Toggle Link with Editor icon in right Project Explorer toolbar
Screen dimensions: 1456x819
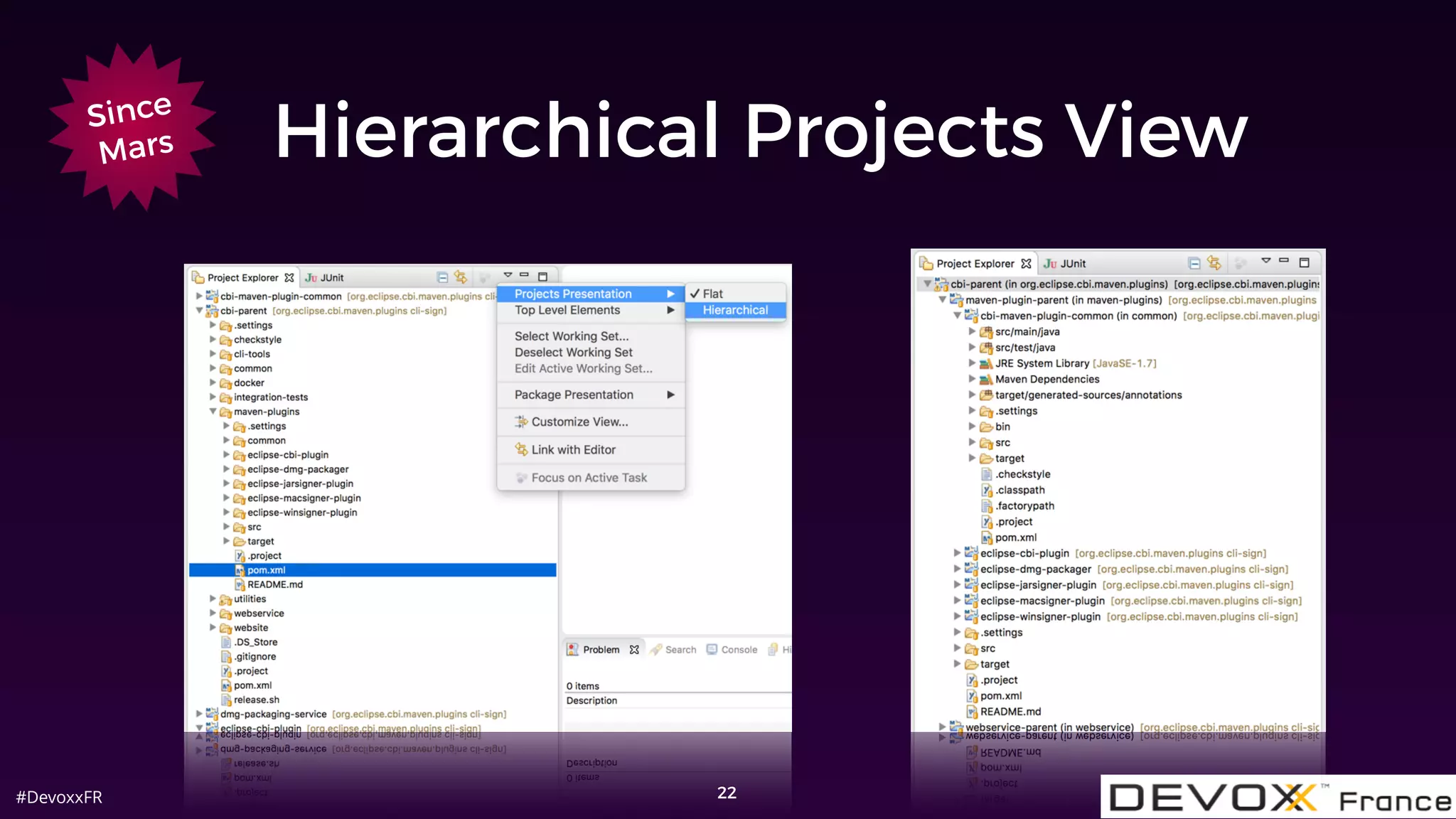pos(1214,263)
